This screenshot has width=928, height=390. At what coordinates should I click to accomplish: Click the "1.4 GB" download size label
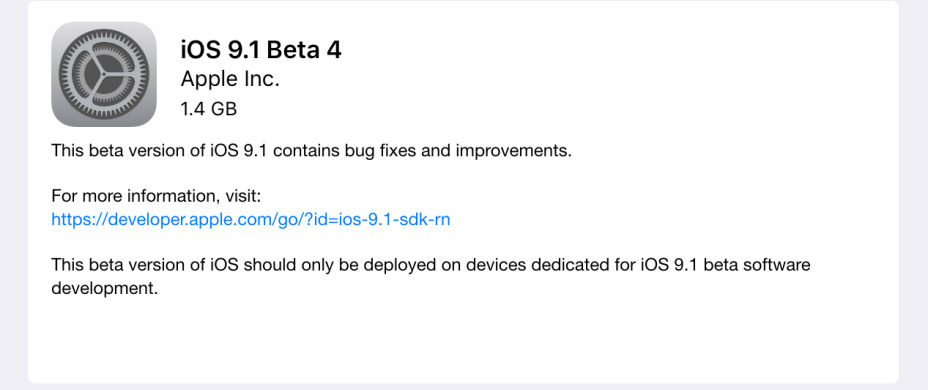(209, 109)
